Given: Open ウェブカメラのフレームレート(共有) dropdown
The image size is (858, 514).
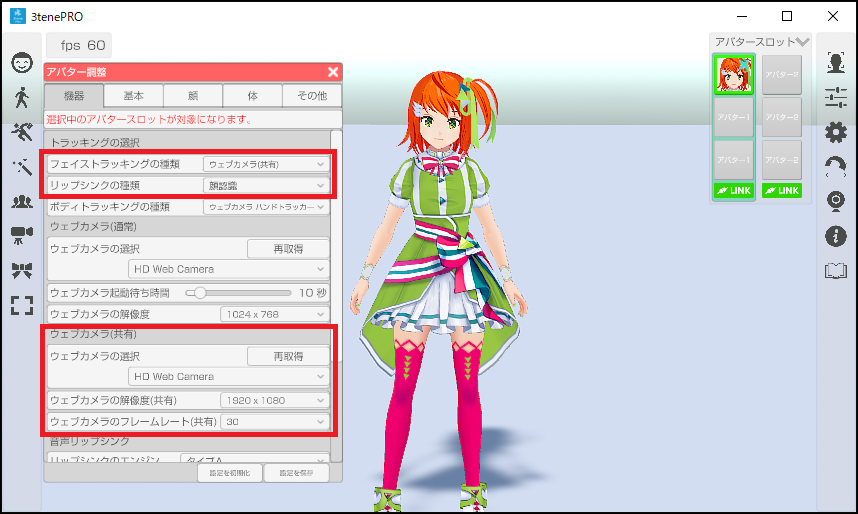Looking at the screenshot, I should [275, 421].
